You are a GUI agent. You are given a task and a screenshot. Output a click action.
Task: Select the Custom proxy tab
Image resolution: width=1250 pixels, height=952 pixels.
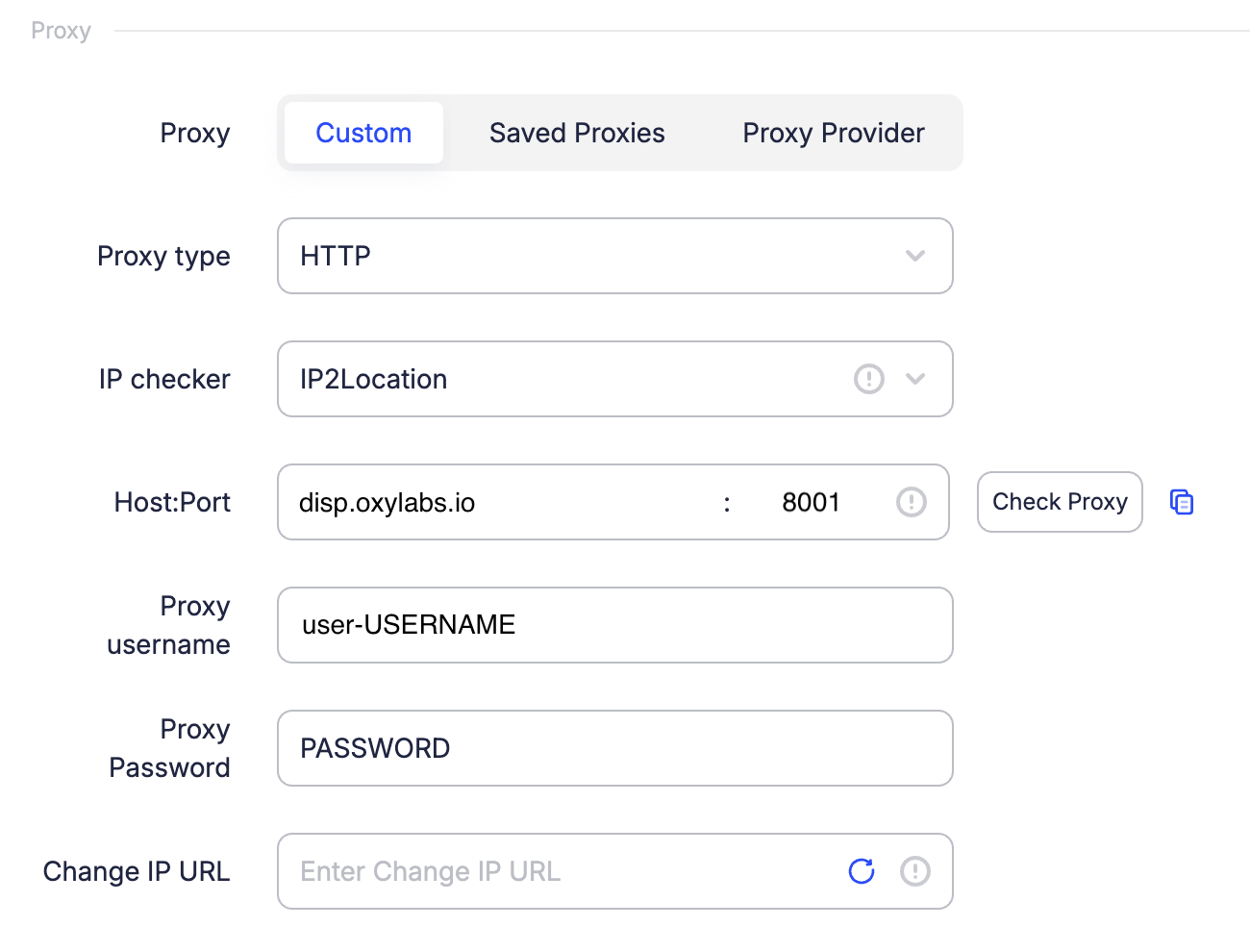click(x=363, y=133)
